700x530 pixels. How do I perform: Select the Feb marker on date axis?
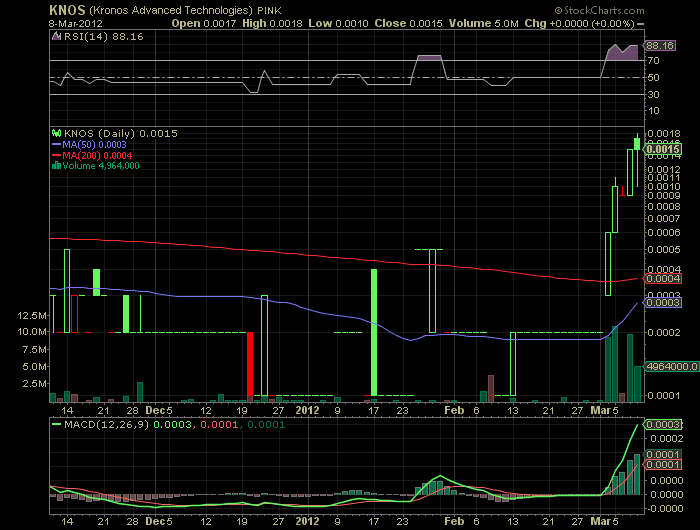coord(453,410)
